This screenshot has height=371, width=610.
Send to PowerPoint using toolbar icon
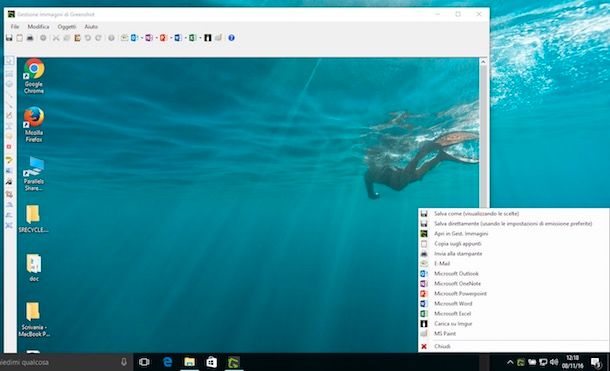(x=163, y=38)
